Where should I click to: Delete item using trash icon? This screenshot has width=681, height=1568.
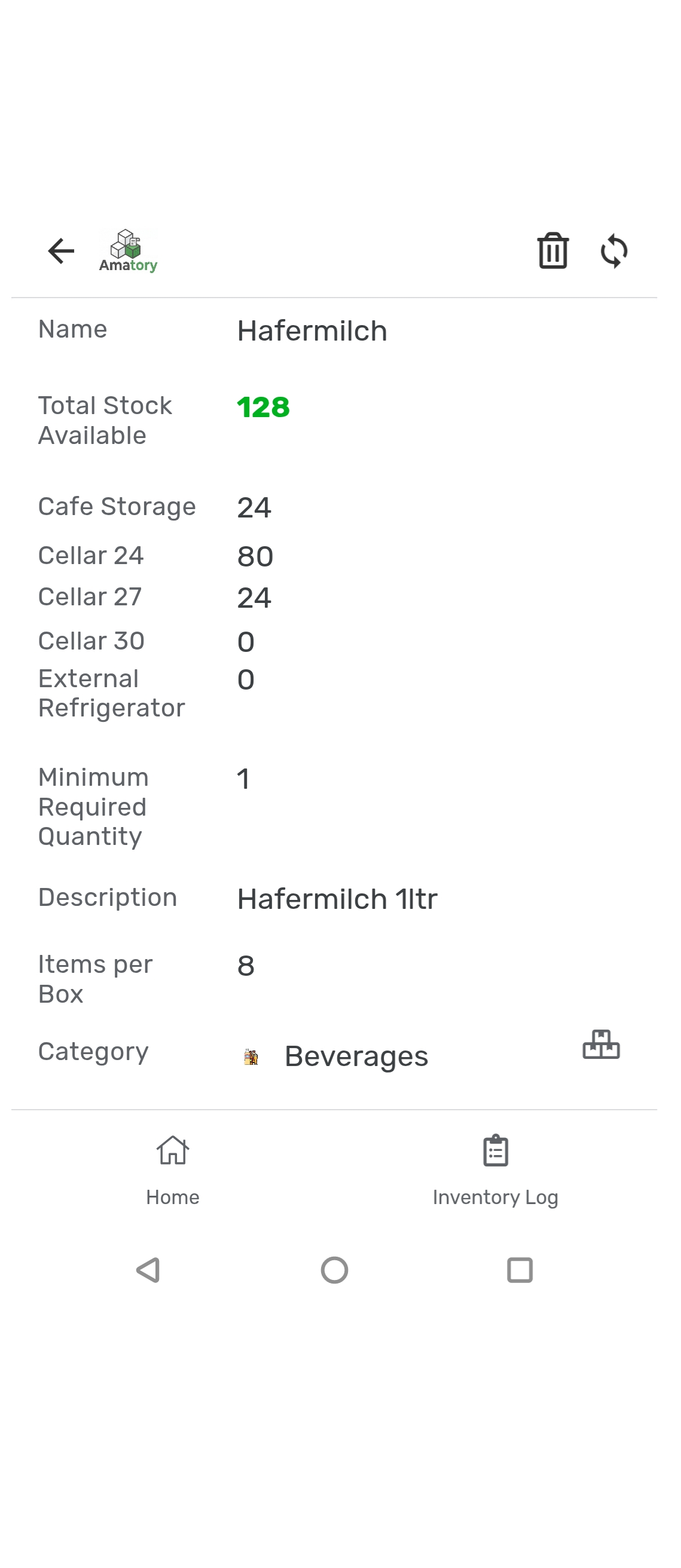pyautogui.click(x=552, y=251)
